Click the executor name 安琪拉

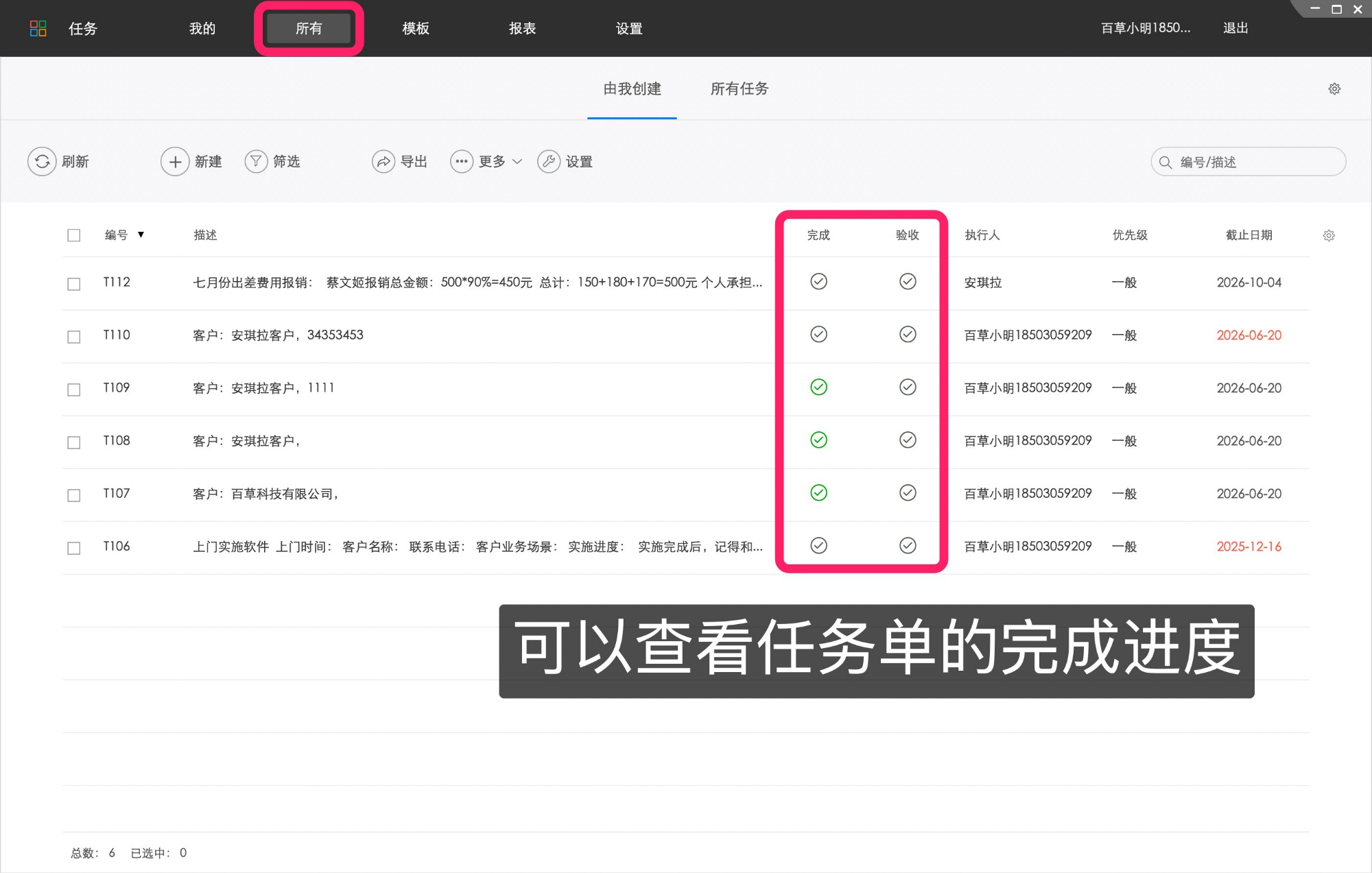(x=983, y=283)
